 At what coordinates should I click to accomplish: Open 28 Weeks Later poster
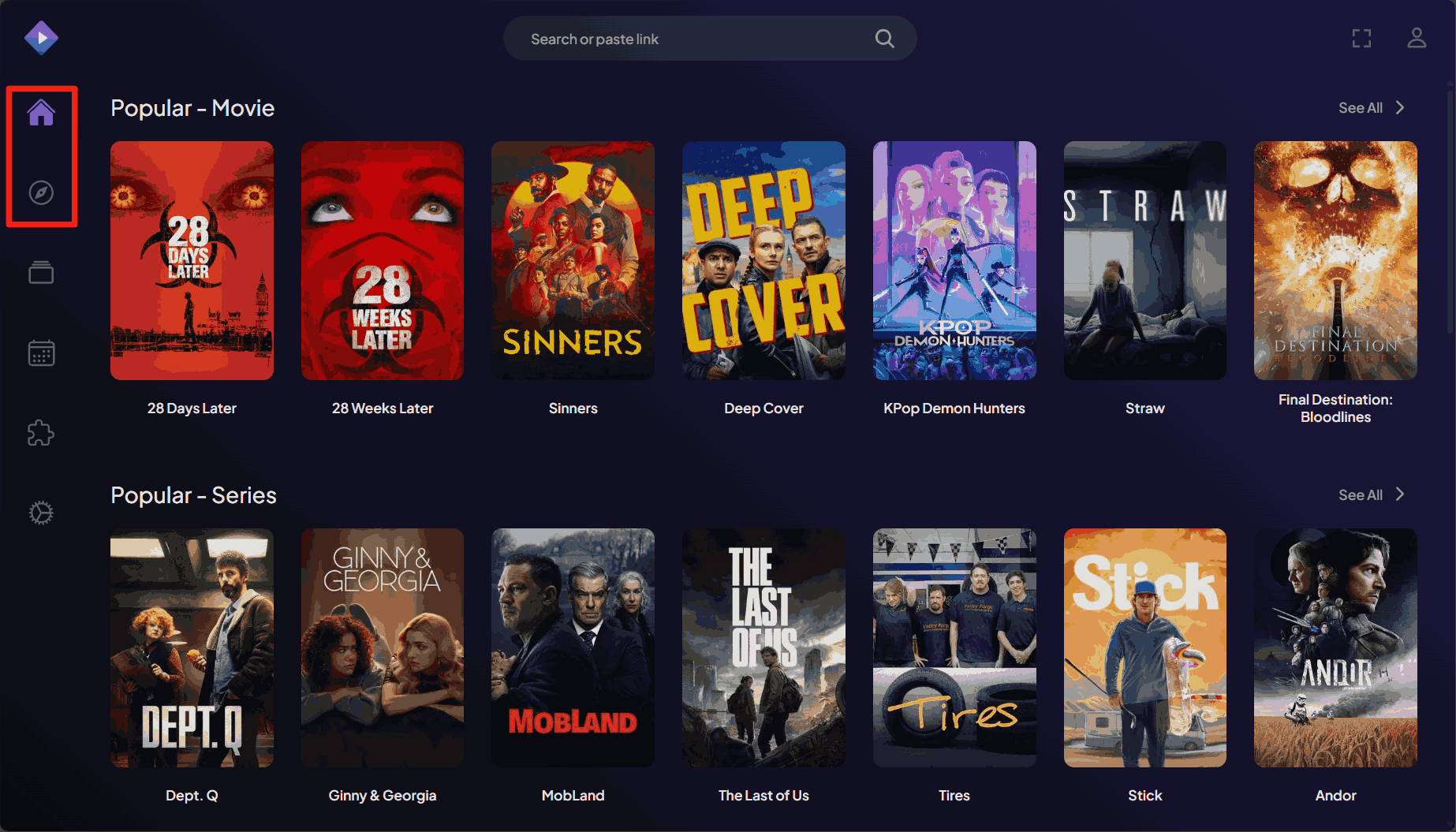(x=383, y=260)
